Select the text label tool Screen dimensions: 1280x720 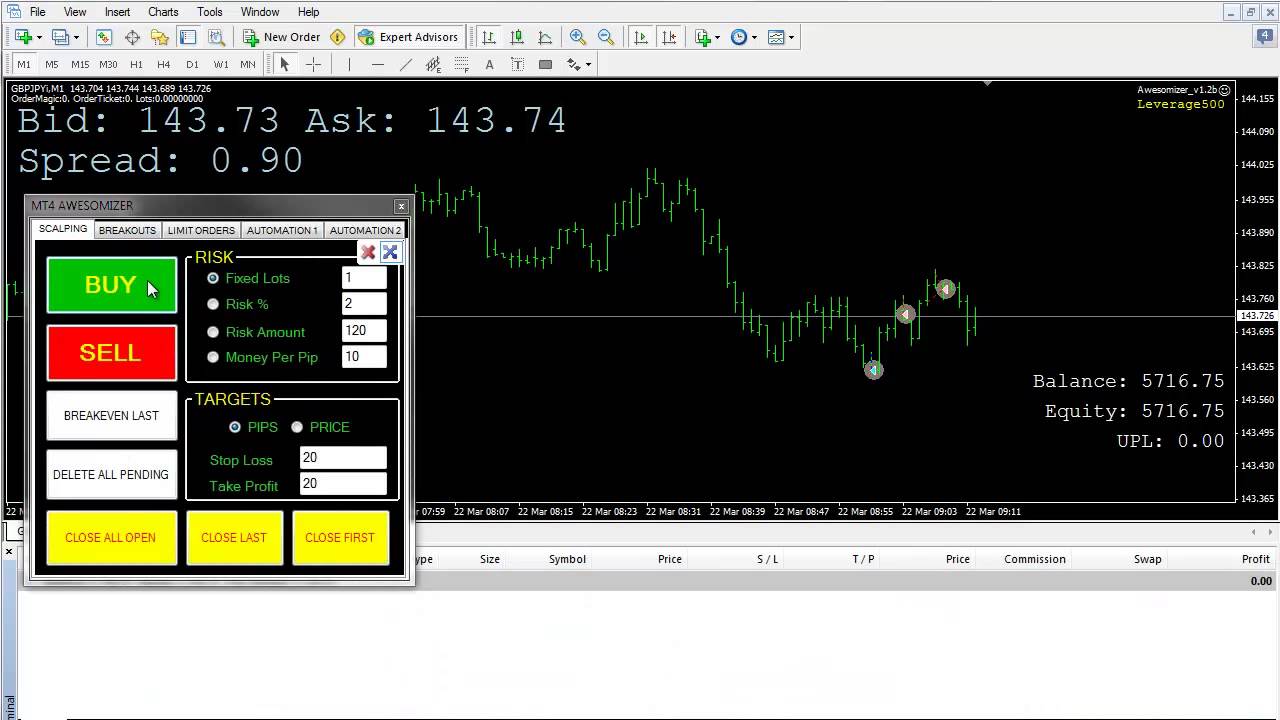[517, 64]
